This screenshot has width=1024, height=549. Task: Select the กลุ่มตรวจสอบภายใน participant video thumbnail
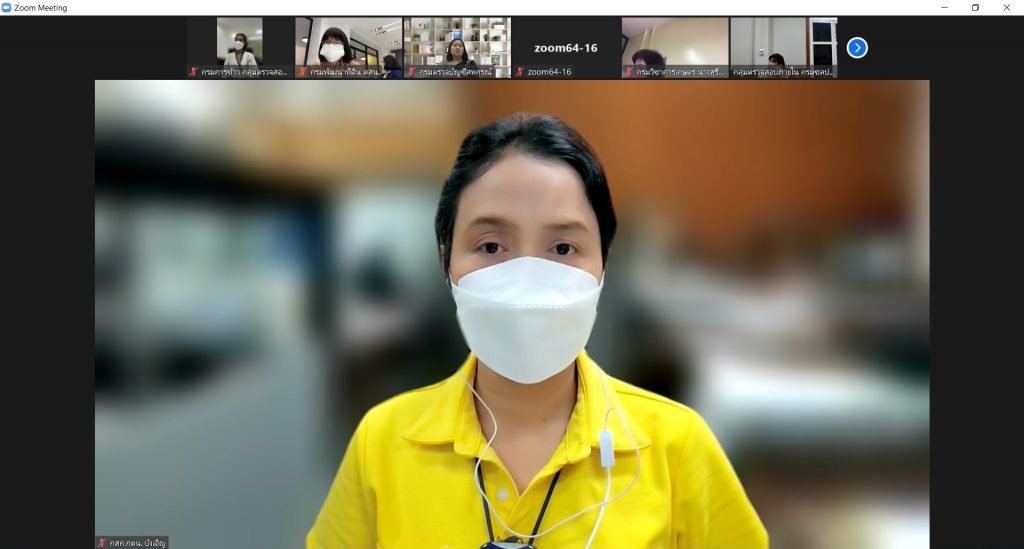click(x=783, y=42)
